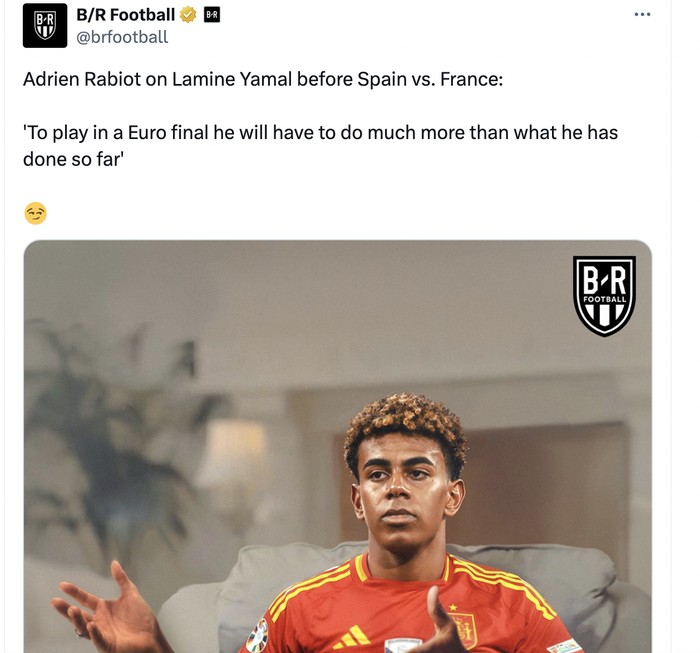Open the three-dot more options menu

642,15
